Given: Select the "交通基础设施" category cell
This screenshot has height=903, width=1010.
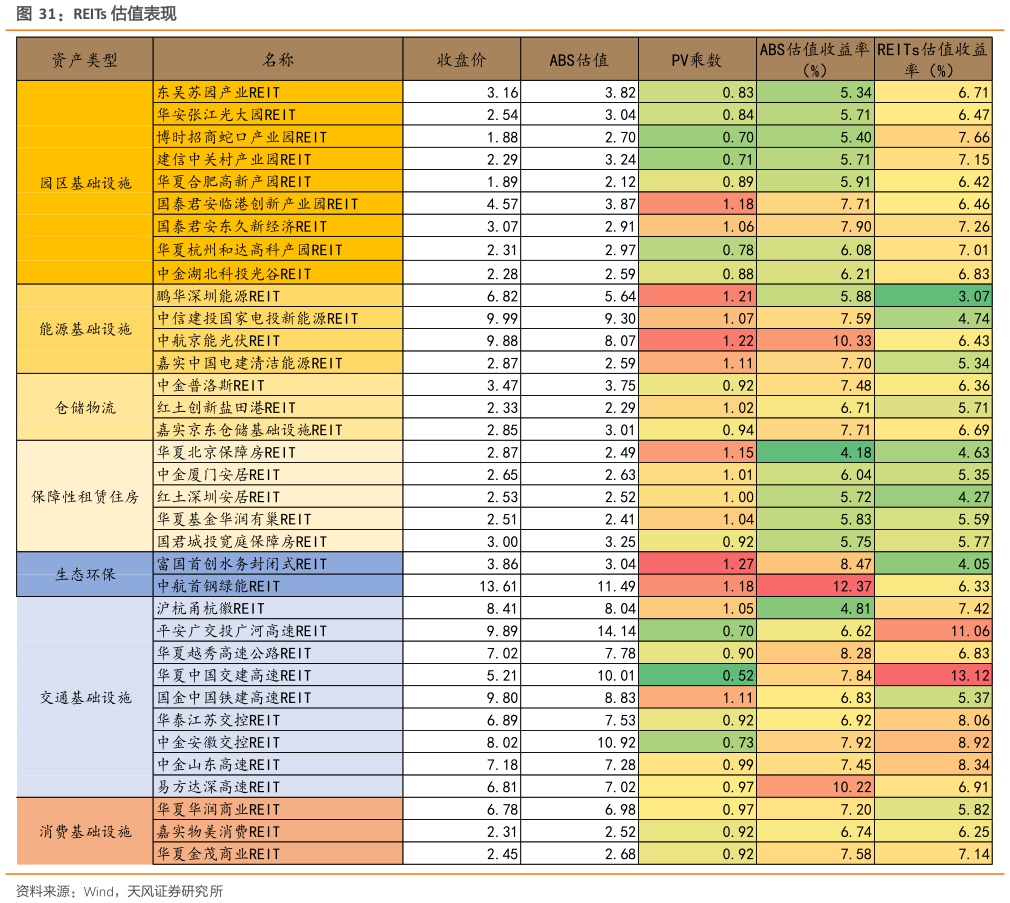Looking at the screenshot, I should (x=85, y=698).
